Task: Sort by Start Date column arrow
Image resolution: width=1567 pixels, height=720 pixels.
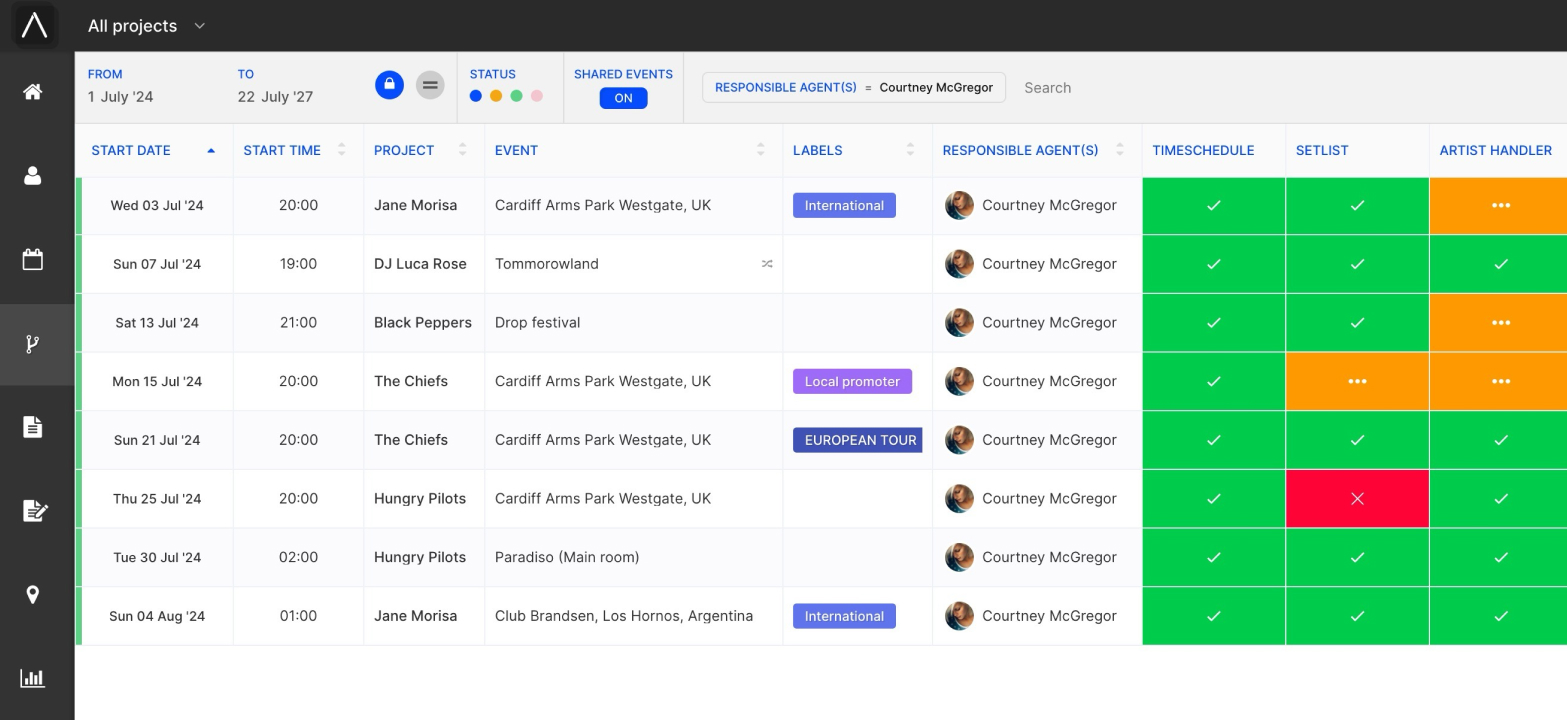Action: pyautogui.click(x=211, y=151)
